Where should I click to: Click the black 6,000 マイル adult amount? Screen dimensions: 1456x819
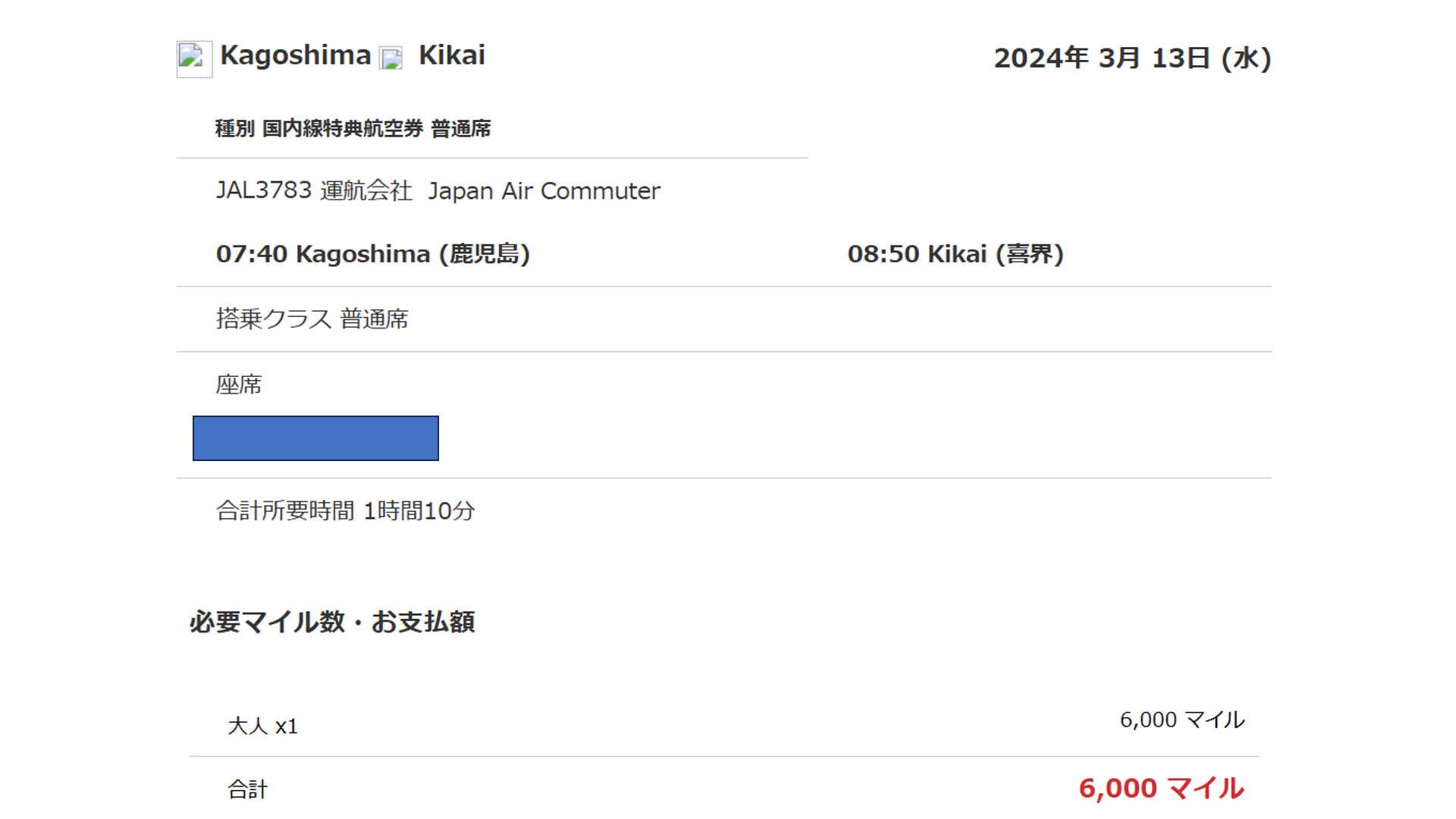click(x=1181, y=720)
